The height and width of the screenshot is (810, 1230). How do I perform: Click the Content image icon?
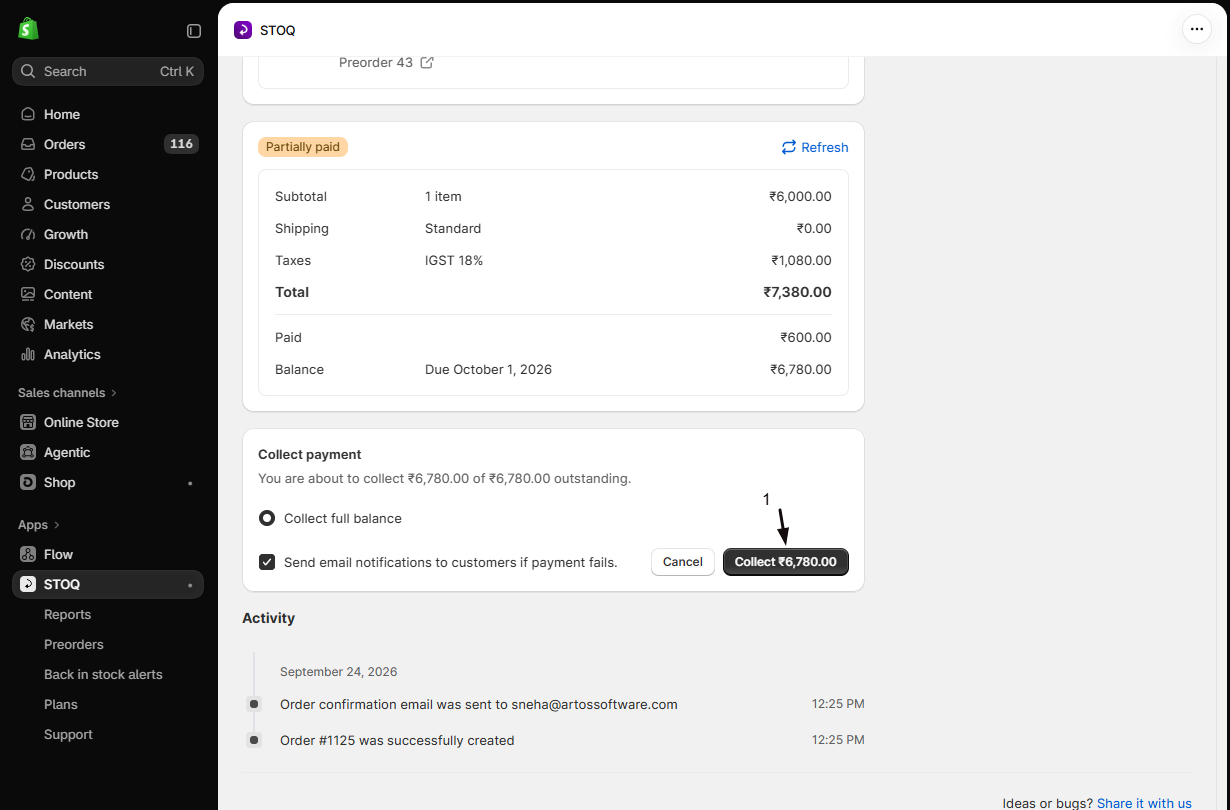(28, 294)
